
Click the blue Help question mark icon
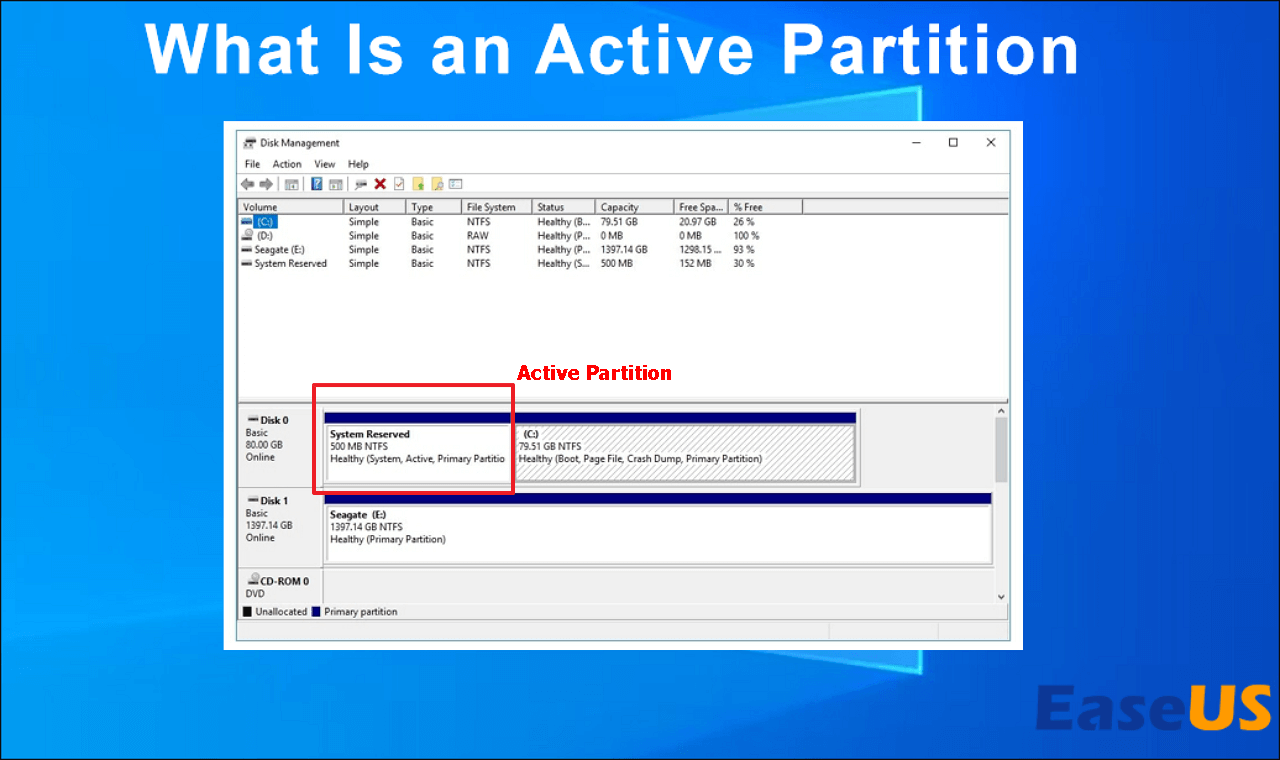point(316,184)
